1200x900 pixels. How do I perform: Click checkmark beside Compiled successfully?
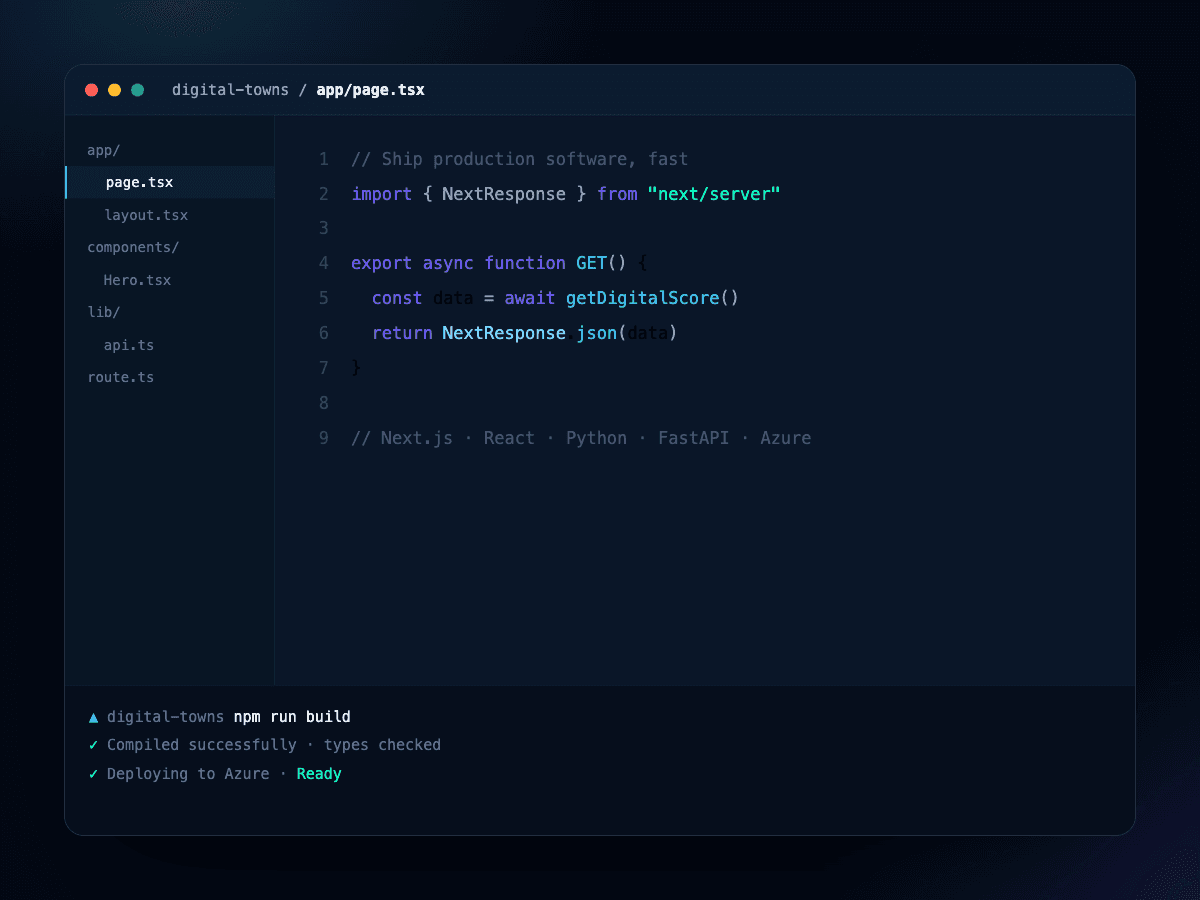(93, 745)
